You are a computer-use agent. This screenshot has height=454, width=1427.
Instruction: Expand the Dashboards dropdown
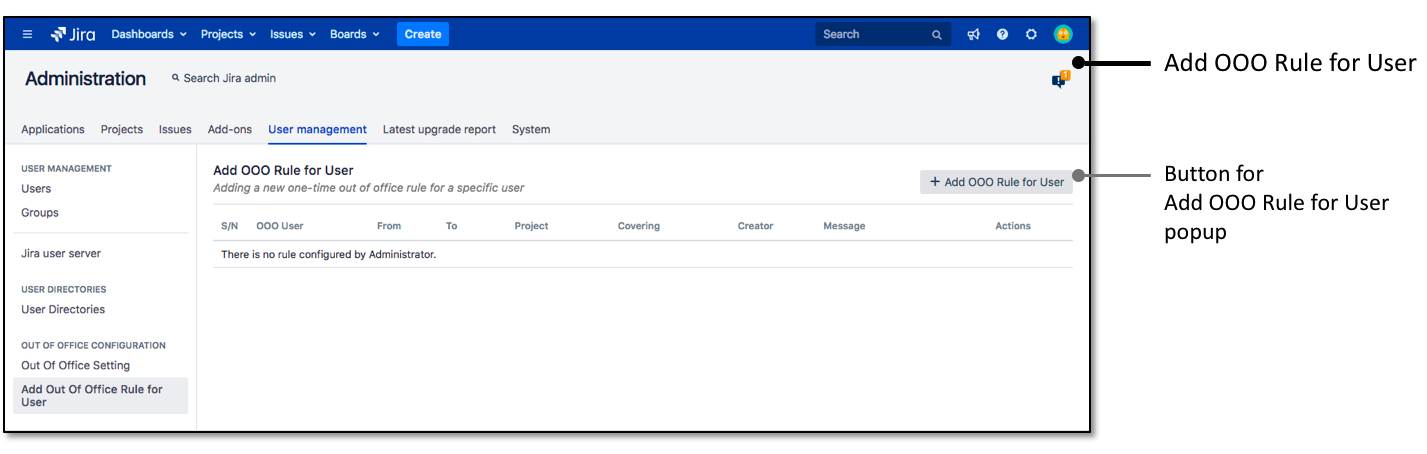coord(149,34)
